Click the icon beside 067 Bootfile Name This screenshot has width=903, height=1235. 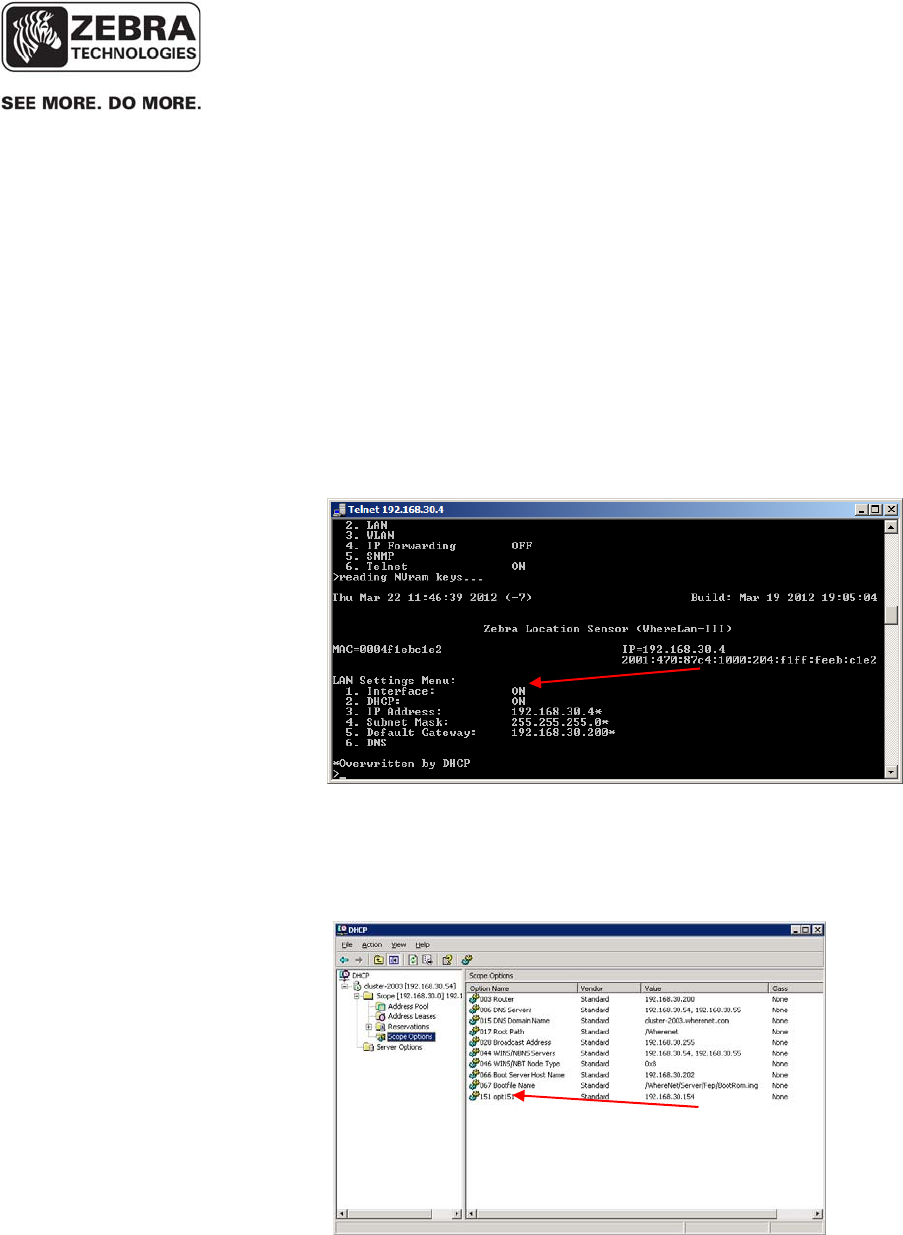click(x=474, y=1086)
